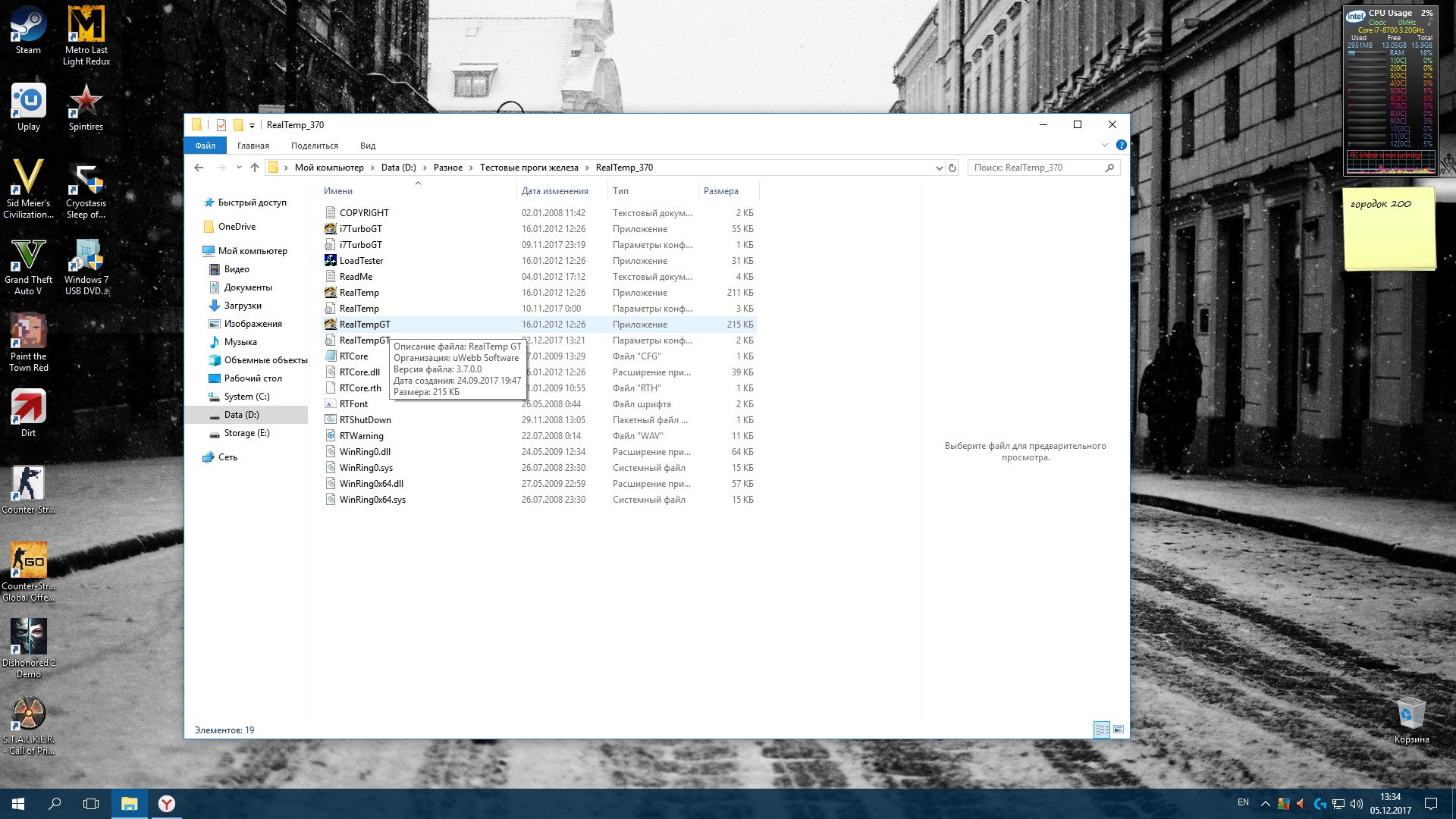1456x819 pixels.
Task: Select System (C:) drive in sidebar
Action: click(246, 397)
